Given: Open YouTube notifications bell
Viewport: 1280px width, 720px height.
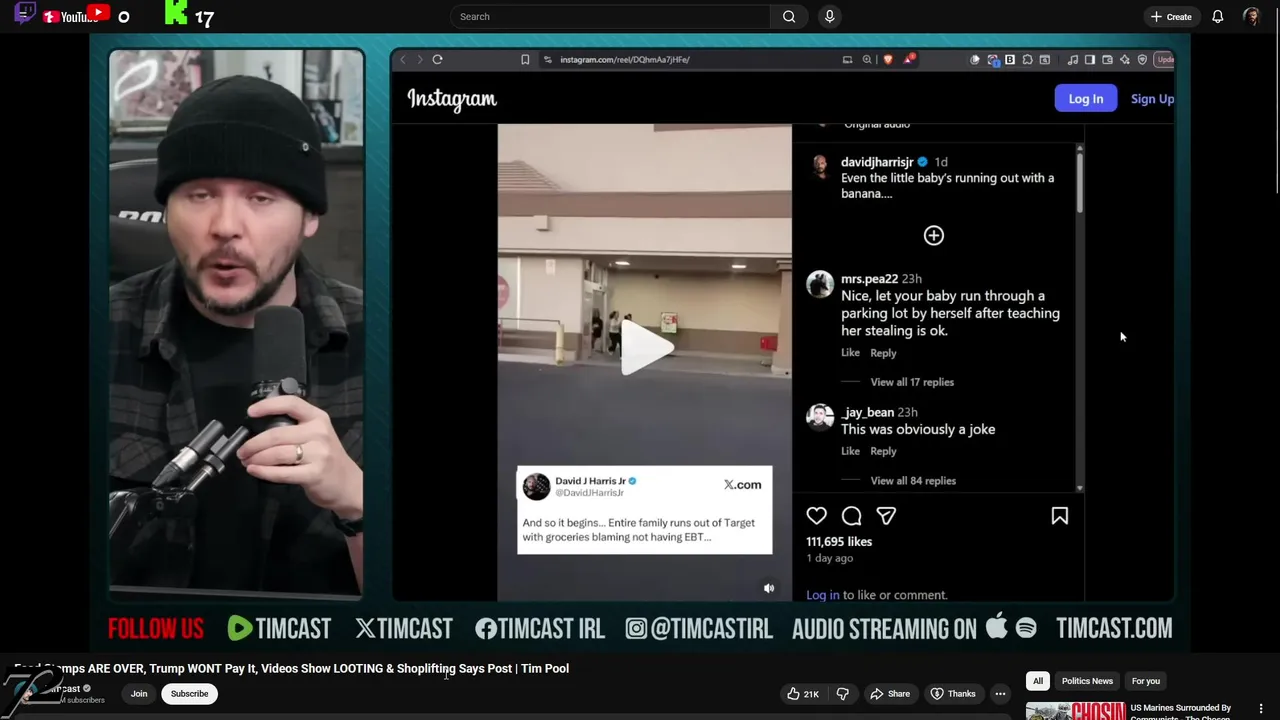Looking at the screenshot, I should click(x=1217, y=16).
